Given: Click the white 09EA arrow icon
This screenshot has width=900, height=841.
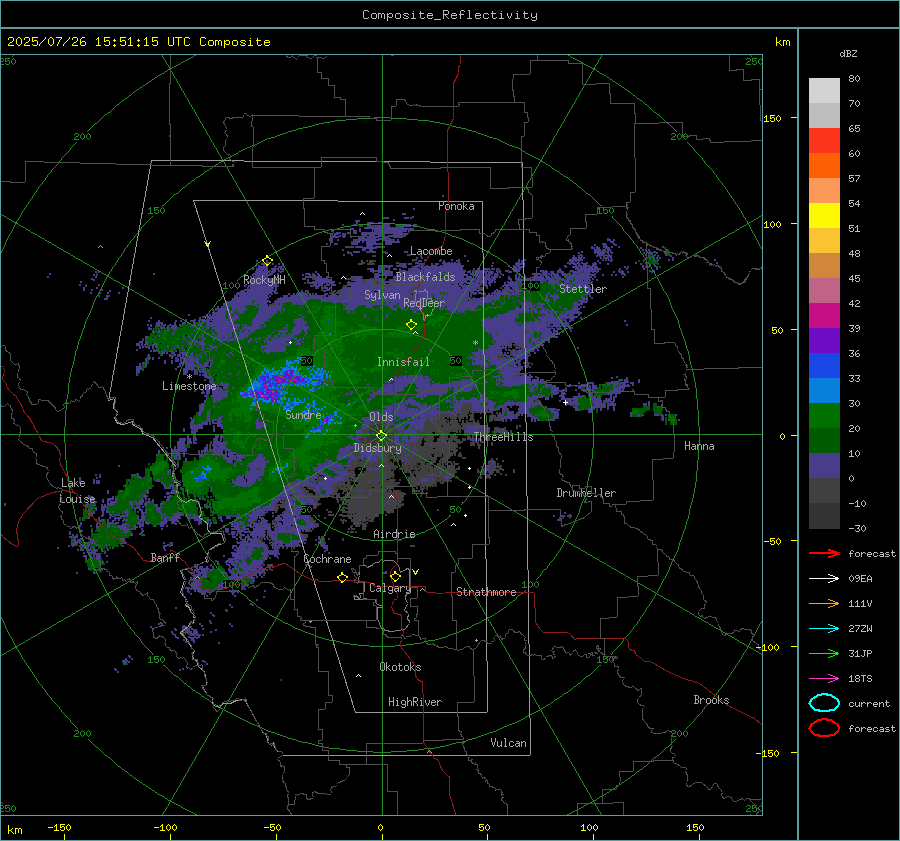Looking at the screenshot, I should 824,578.
